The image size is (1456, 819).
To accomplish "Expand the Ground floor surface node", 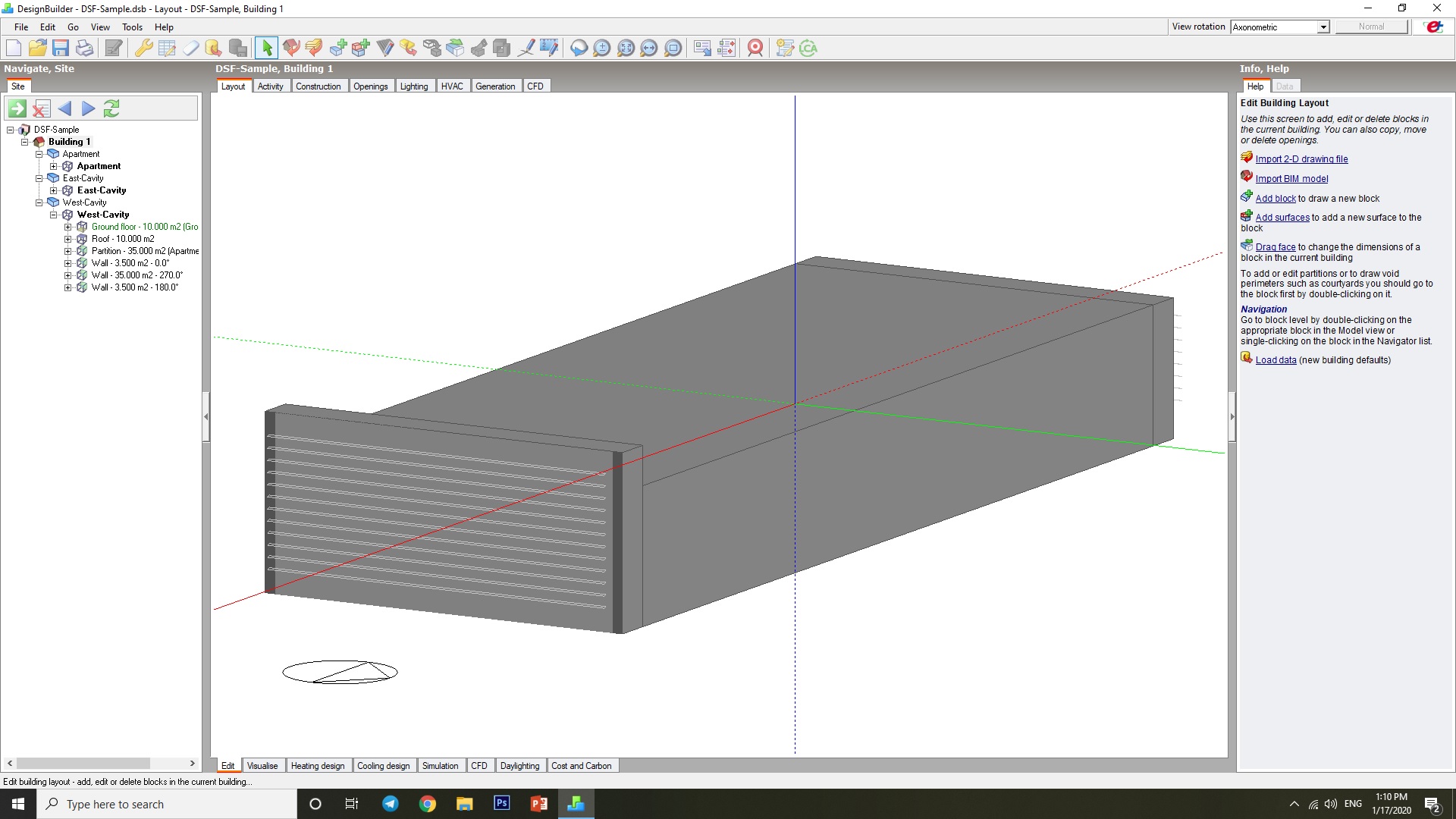I will coord(68,227).
